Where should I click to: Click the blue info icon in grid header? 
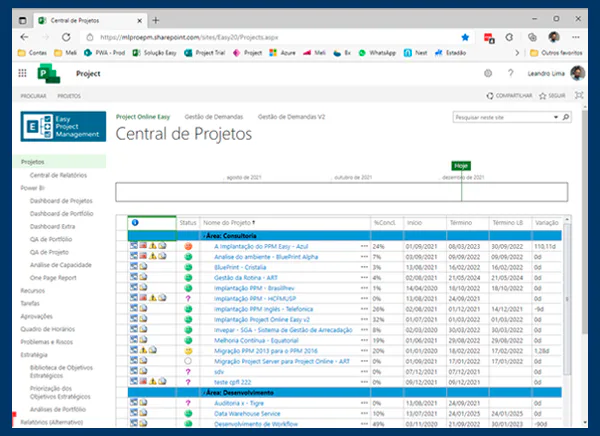click(x=135, y=222)
